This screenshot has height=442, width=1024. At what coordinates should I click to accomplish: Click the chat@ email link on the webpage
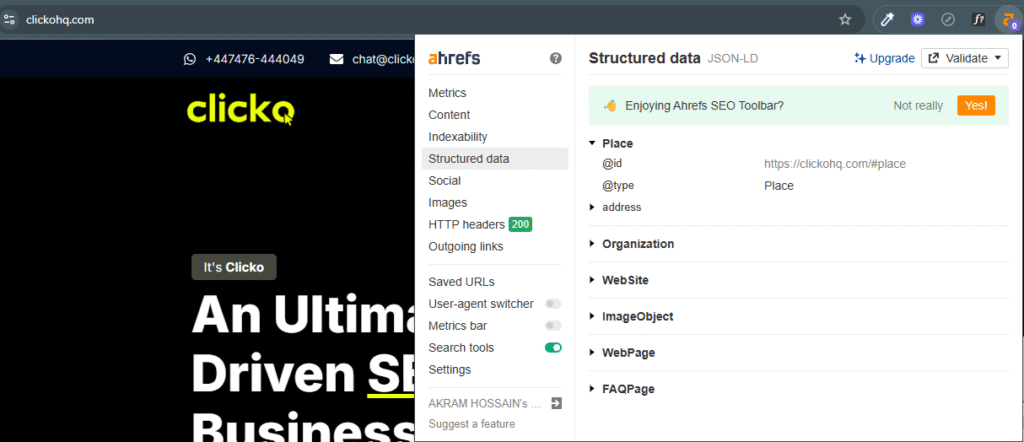[x=383, y=59]
